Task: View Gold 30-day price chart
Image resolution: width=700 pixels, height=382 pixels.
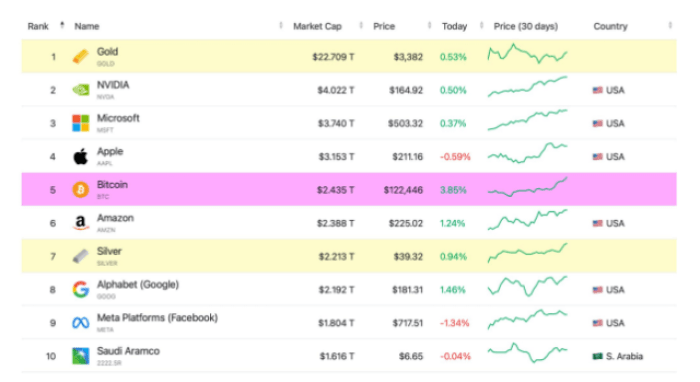Action: [527, 54]
